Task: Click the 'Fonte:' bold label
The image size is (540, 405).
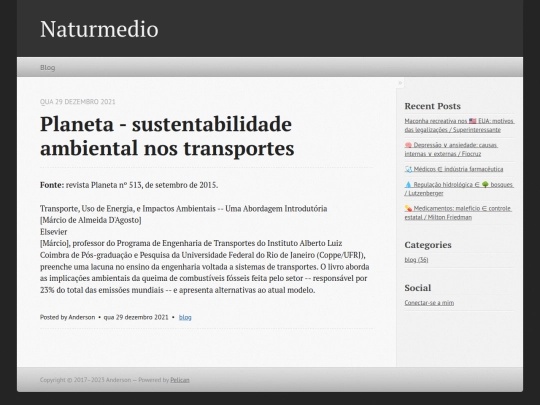Action: point(52,185)
